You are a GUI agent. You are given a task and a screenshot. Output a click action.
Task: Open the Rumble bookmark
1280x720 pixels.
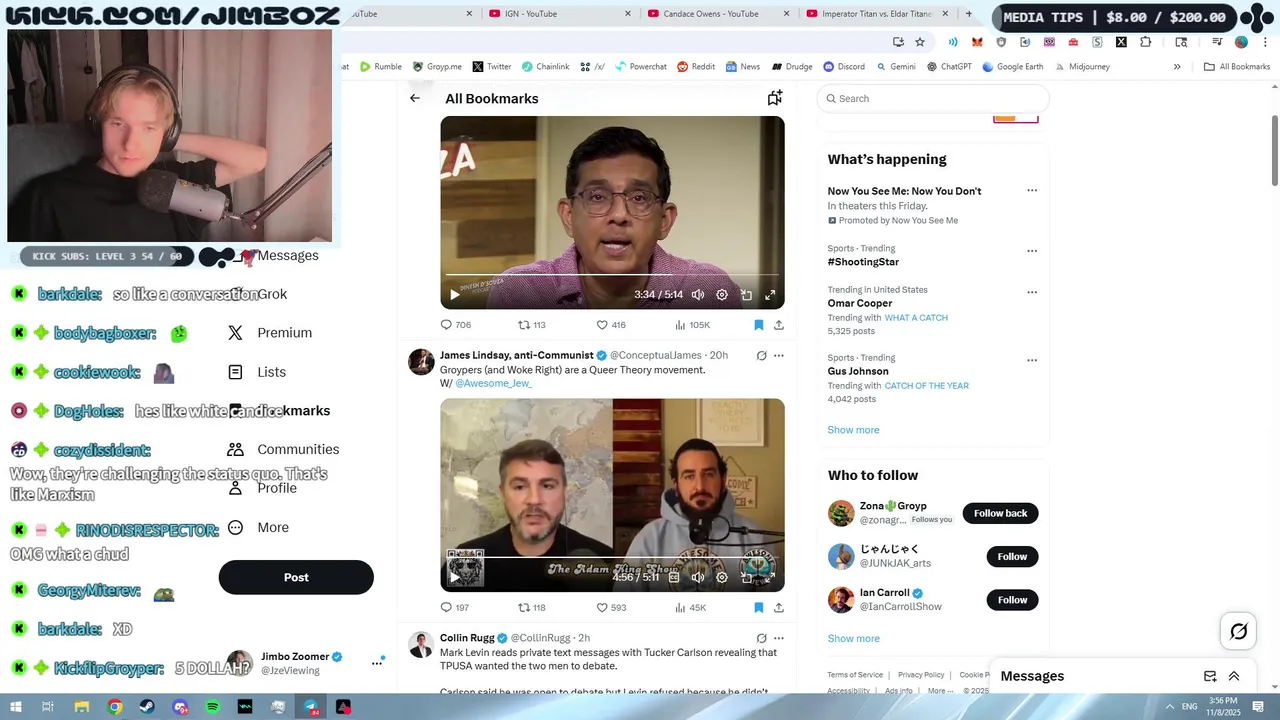point(380,67)
